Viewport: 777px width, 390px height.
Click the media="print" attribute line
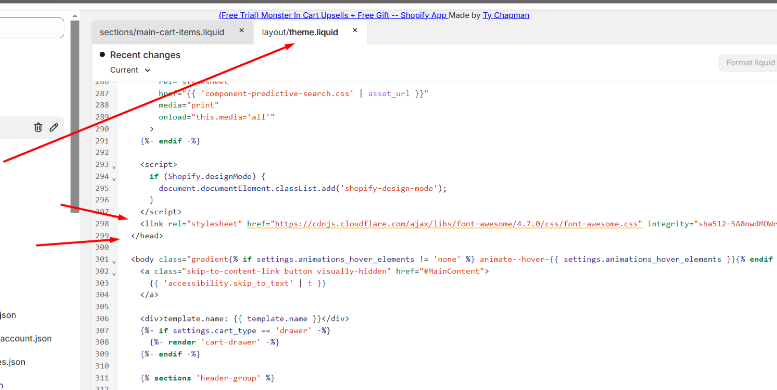click(x=188, y=105)
